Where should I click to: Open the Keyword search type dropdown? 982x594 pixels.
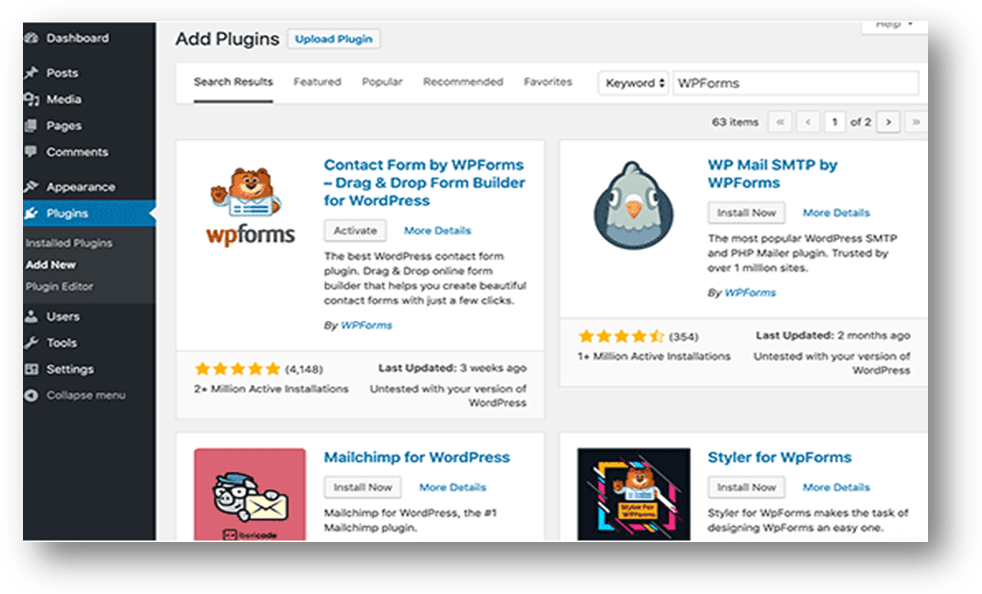click(634, 83)
